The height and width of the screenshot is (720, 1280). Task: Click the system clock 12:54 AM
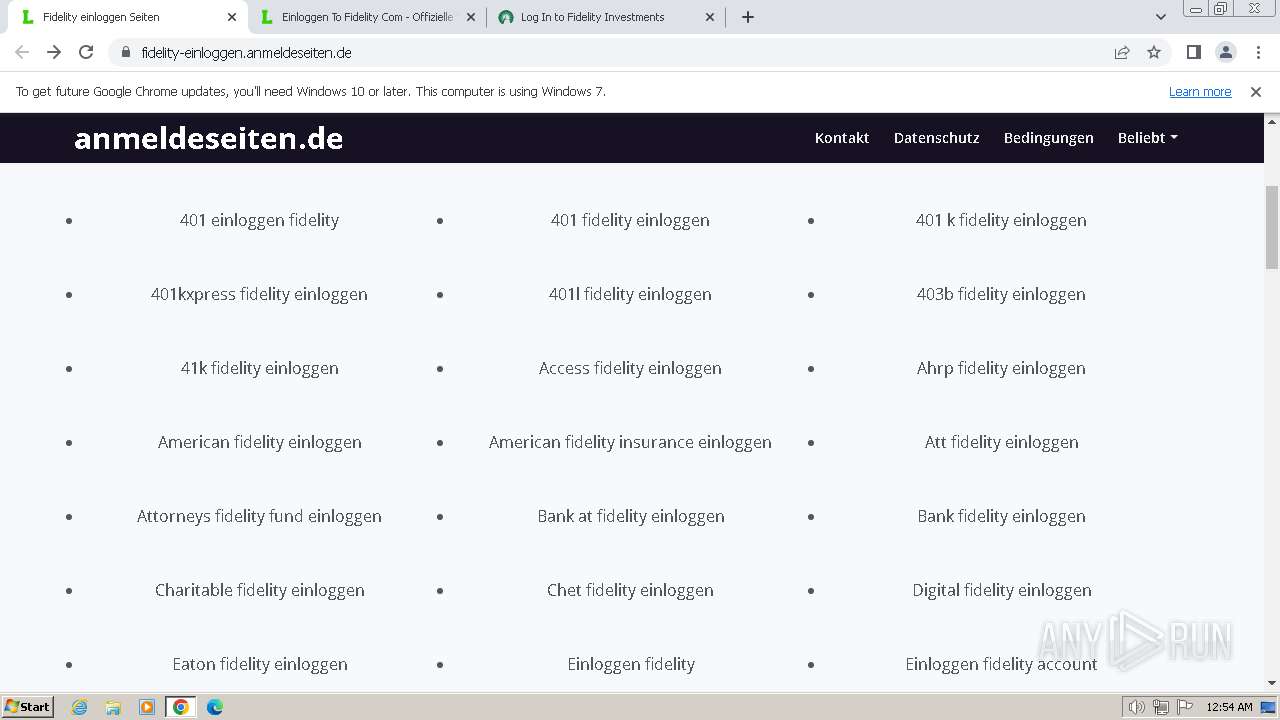click(x=1229, y=707)
